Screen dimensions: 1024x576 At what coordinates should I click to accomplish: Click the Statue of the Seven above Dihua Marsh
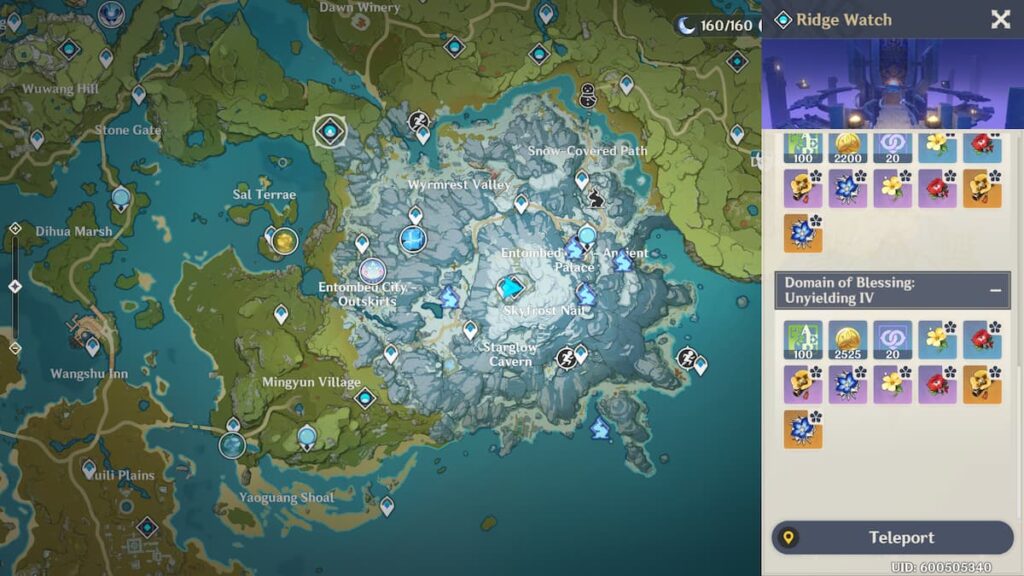click(121, 198)
